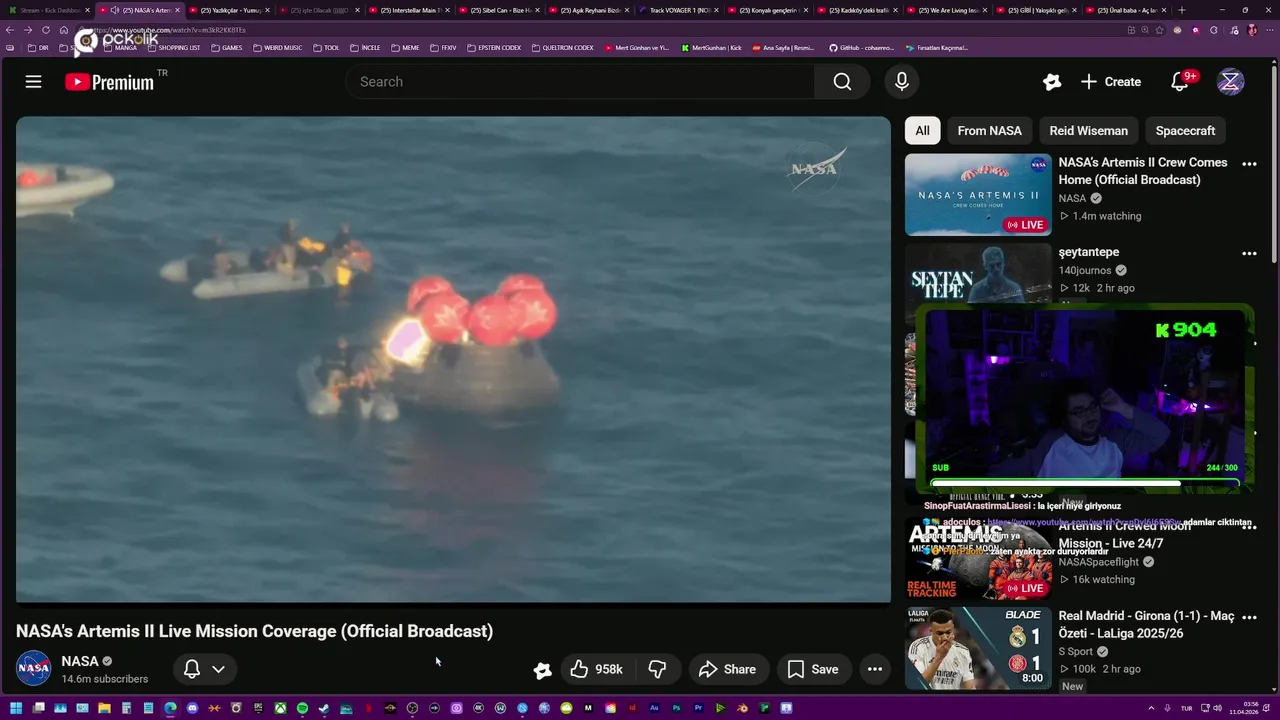Screen dimensions: 1280x720
Task: Save the video to a playlist
Action: (813, 669)
